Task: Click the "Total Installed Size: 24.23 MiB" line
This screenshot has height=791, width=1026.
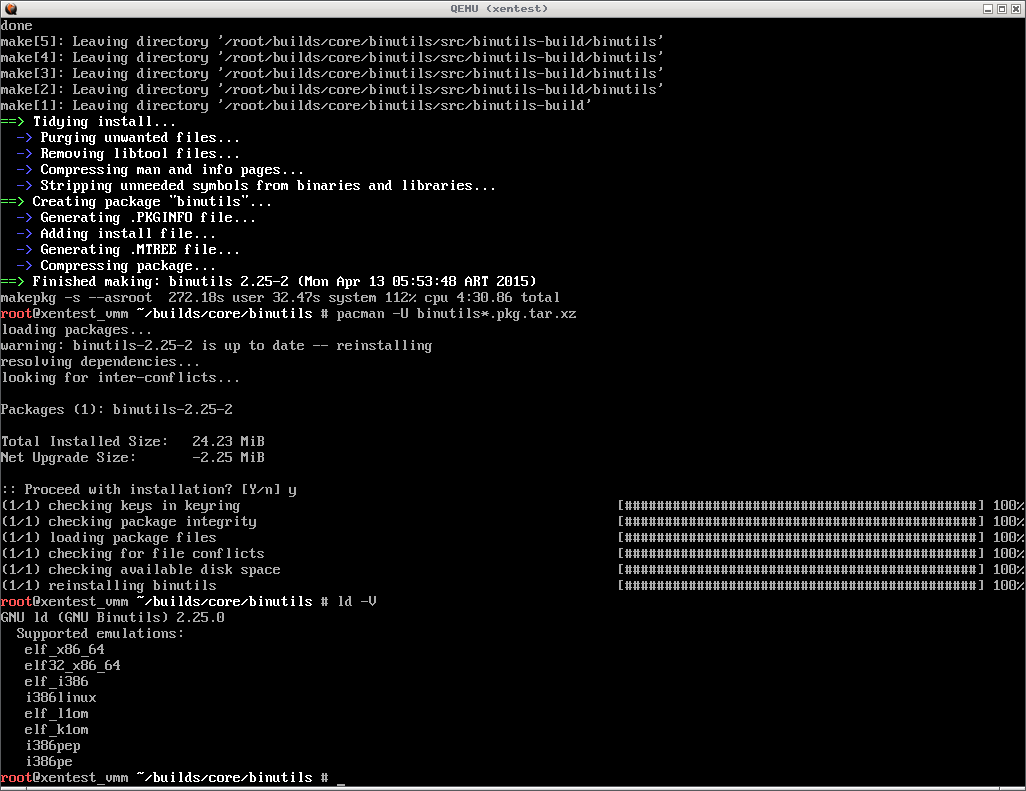Action: [132, 442]
